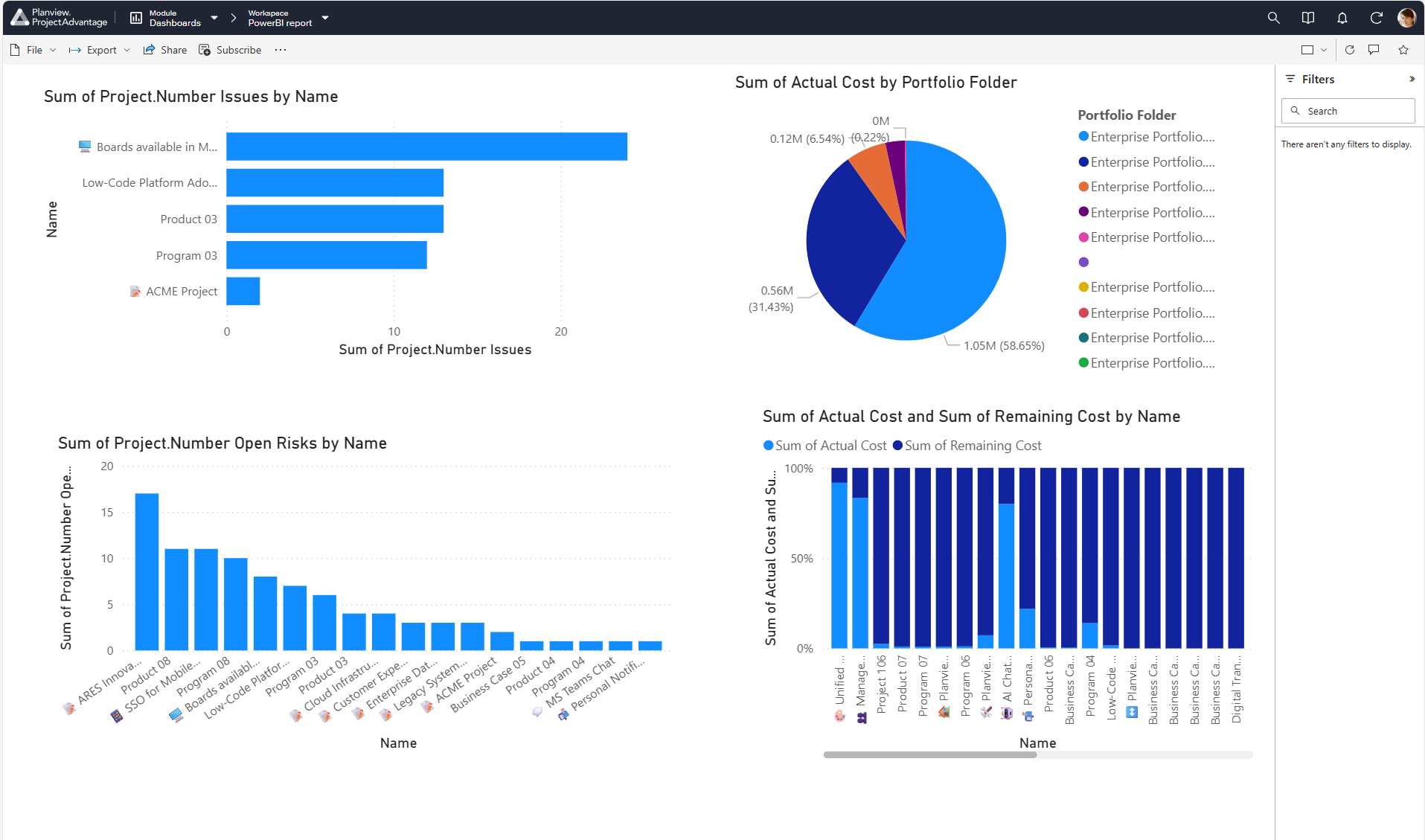Click the Subscribe button
Image resolution: width=1425 pixels, height=840 pixels.
coord(230,50)
